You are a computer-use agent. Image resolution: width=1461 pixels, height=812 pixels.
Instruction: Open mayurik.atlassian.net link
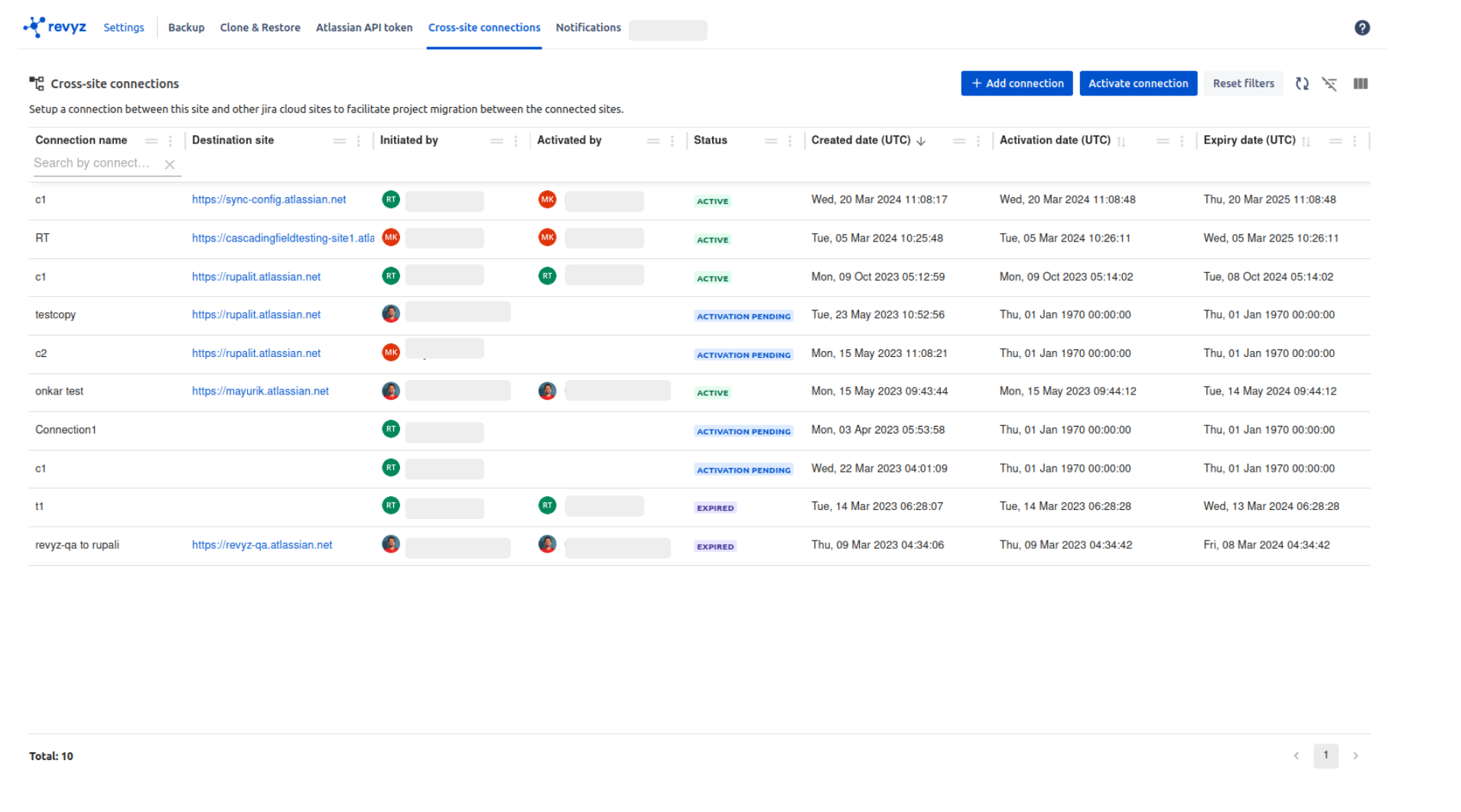coord(260,391)
